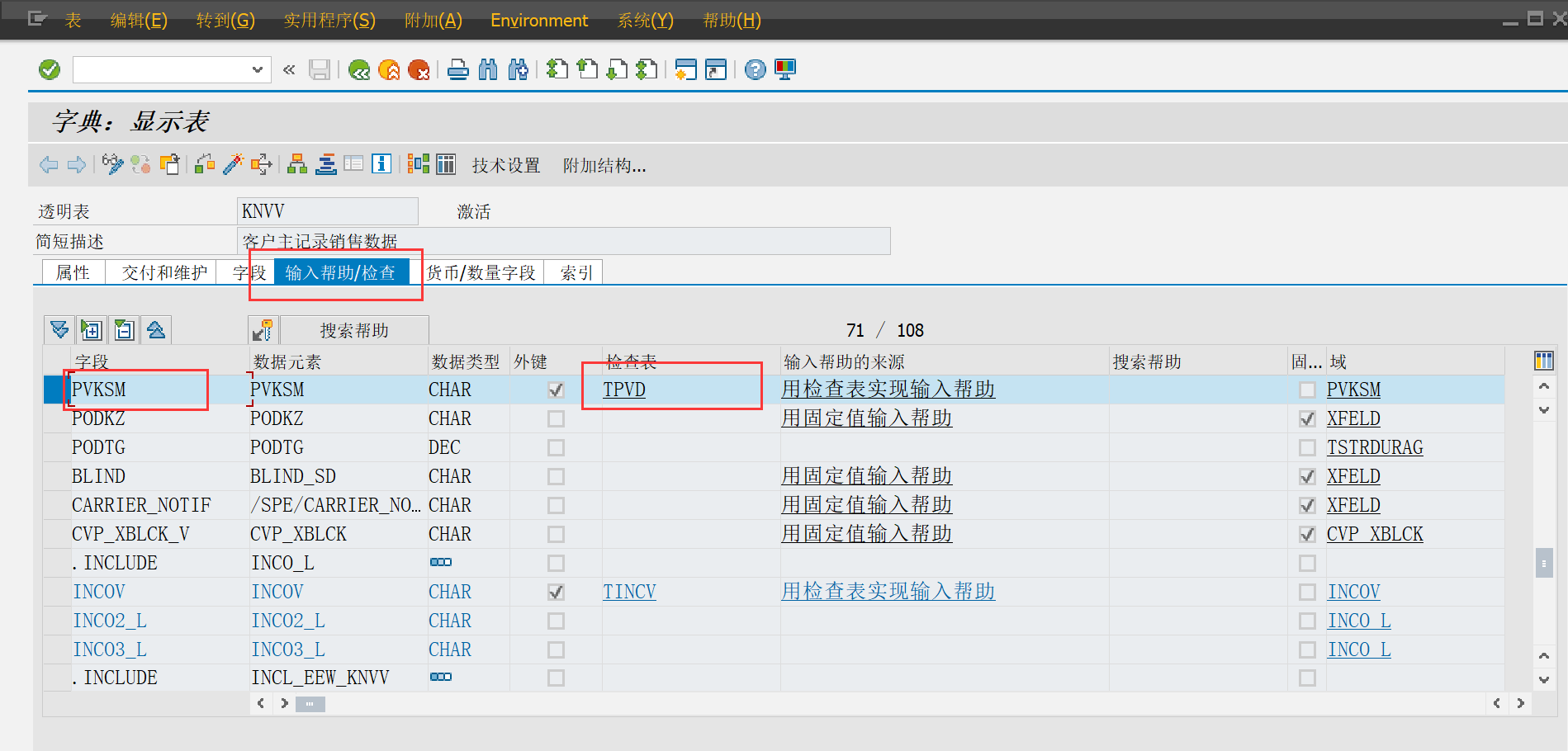Viewport: 1568px width, 751px height.
Task: Click the horizontal scrollbar thumb under the field columns
Action: pos(310,705)
